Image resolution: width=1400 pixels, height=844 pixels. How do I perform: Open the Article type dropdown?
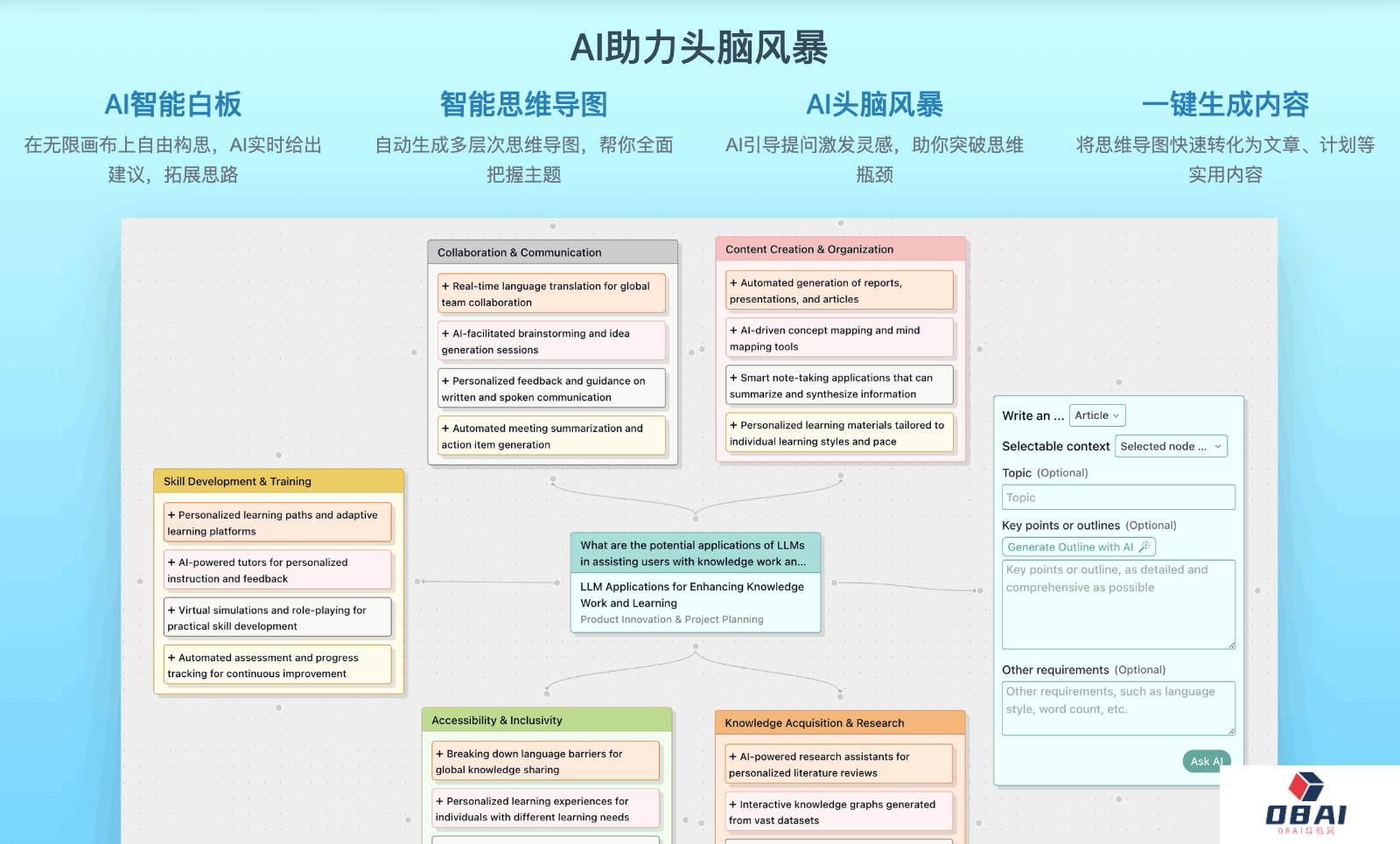(1097, 415)
